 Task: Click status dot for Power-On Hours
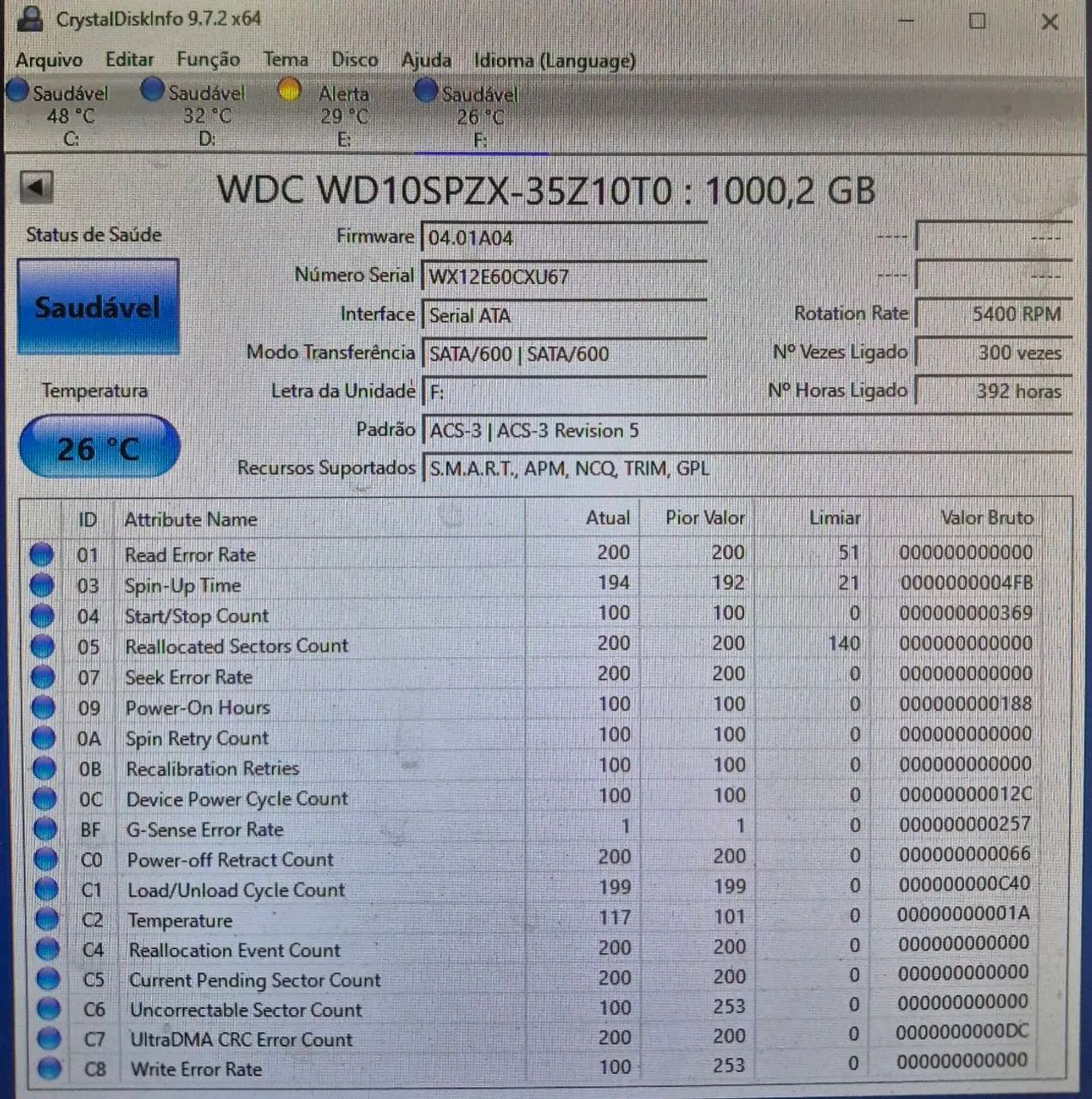(43, 707)
